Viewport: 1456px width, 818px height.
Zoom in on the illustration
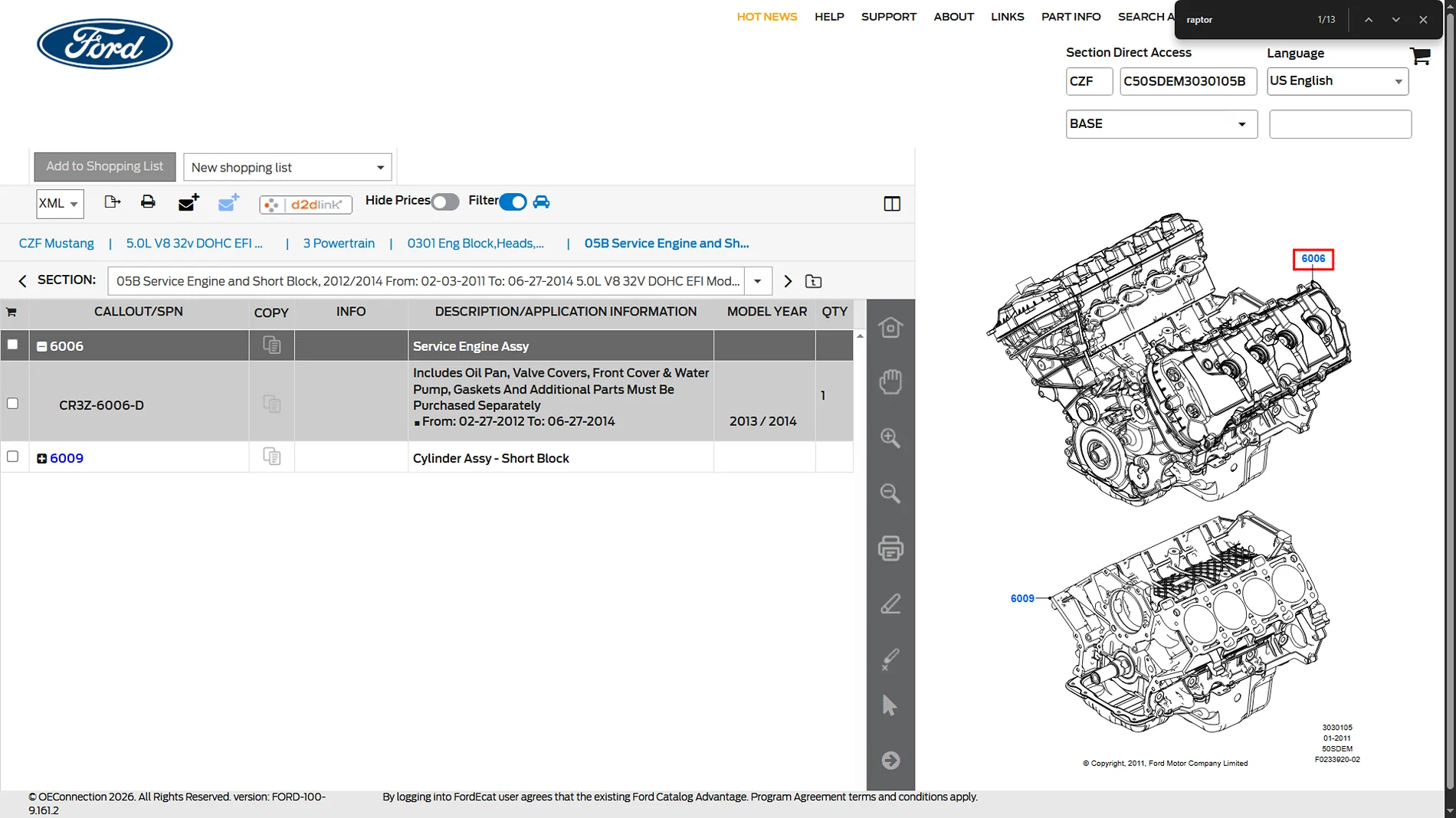click(890, 438)
